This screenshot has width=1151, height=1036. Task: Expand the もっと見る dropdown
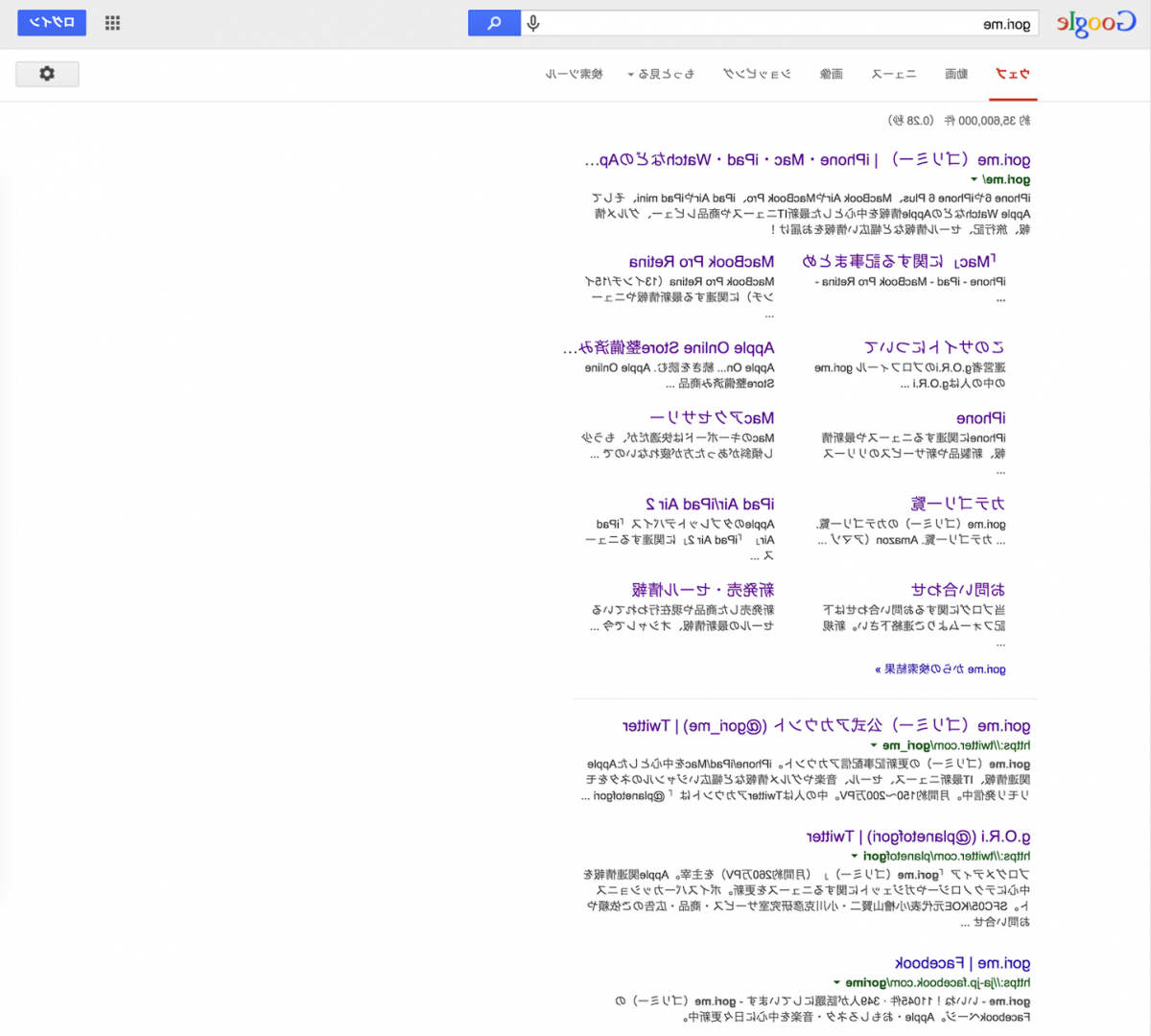[662, 74]
